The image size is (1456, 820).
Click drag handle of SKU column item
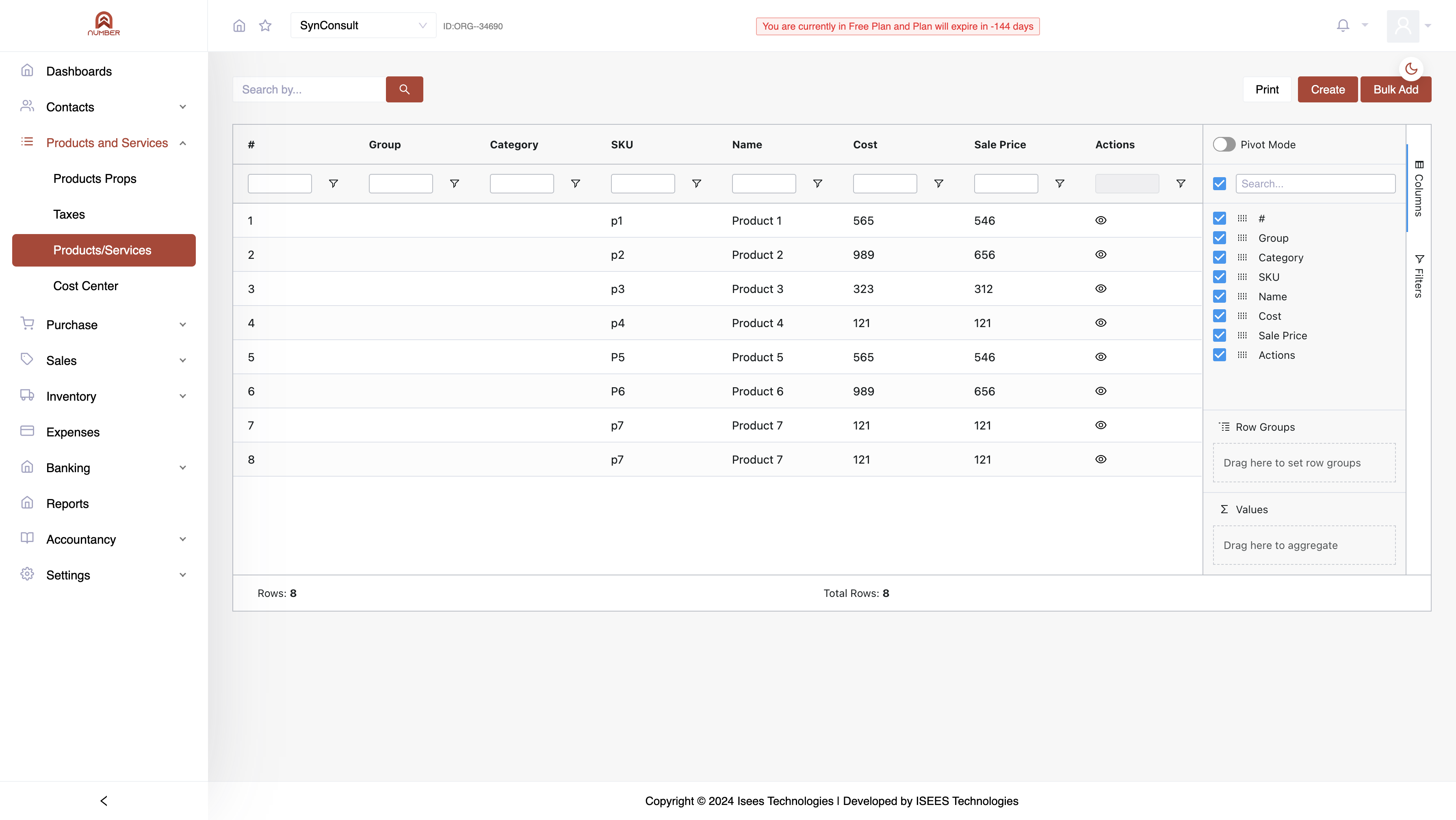1242,277
